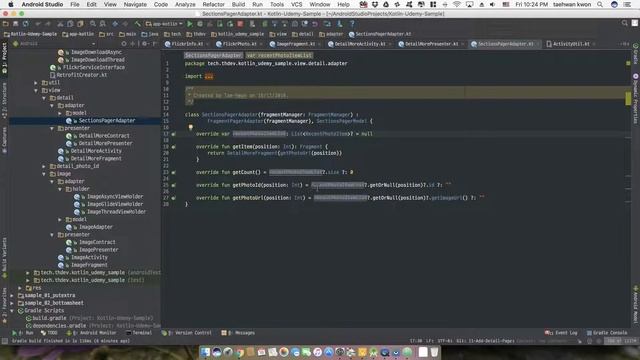640x360 pixels.
Task: Click the Replace toolbar icon
Action: [103, 24]
